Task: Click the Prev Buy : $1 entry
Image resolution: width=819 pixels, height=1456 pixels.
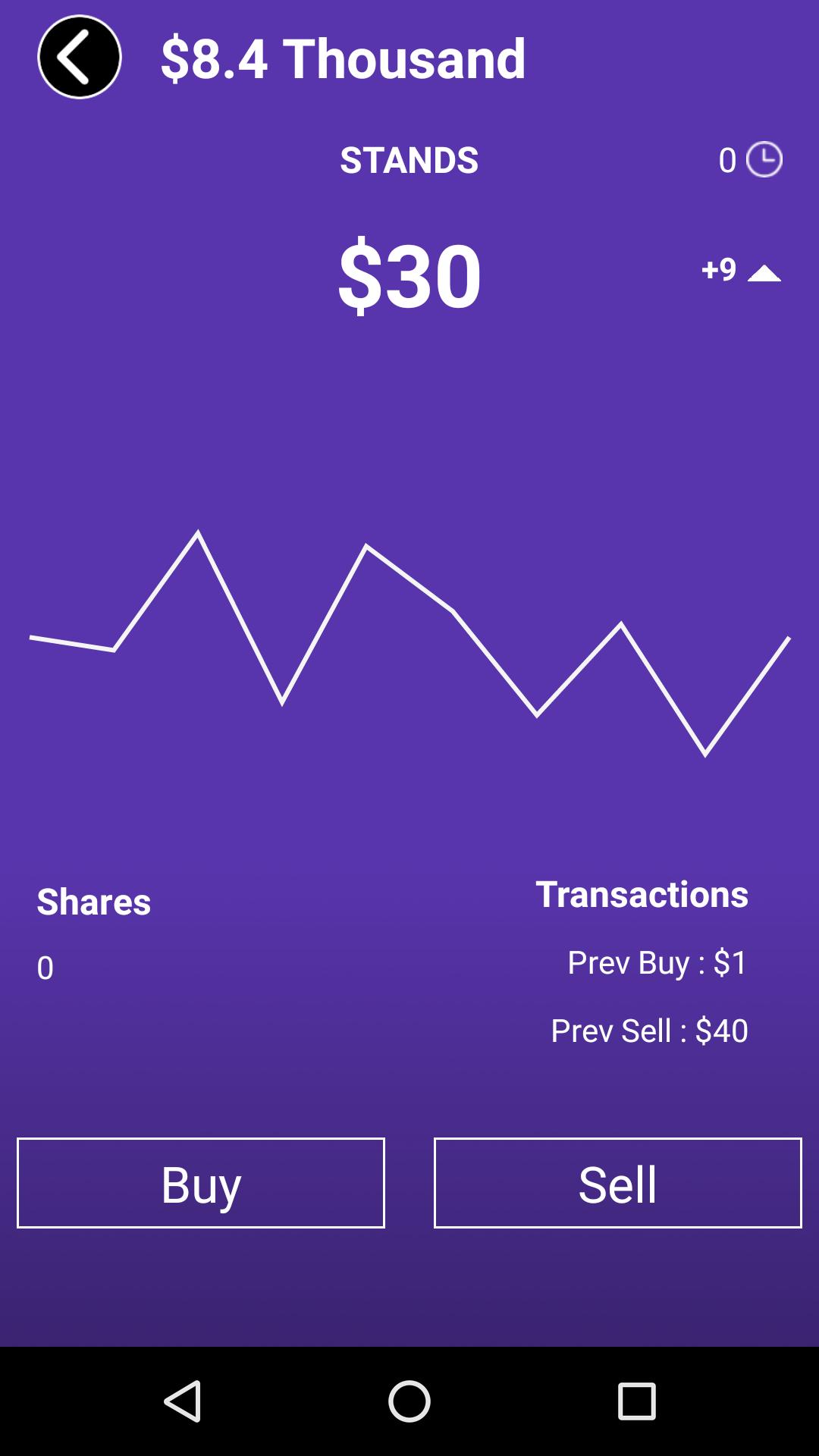Action: point(657,962)
